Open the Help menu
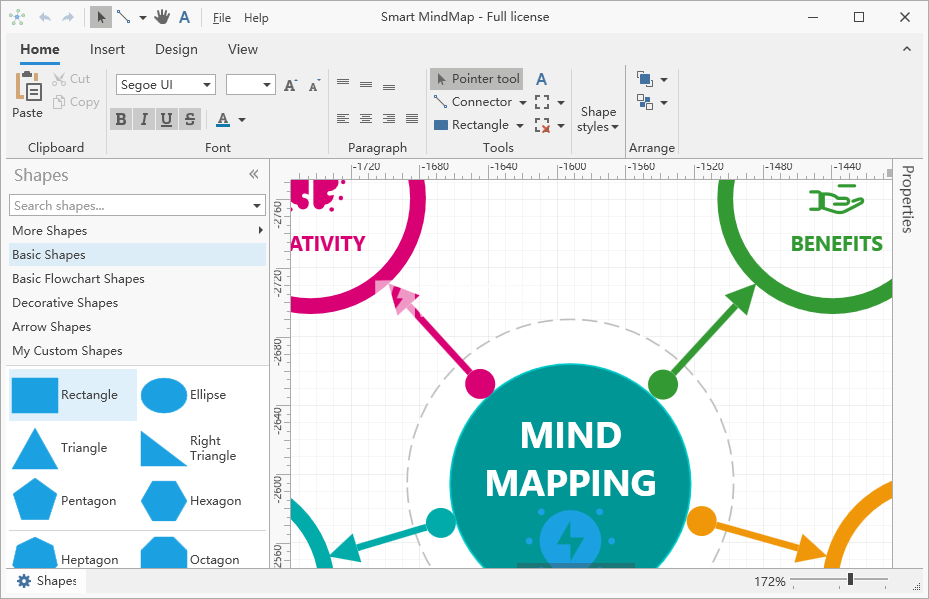This screenshot has height=599, width=929. 256,18
